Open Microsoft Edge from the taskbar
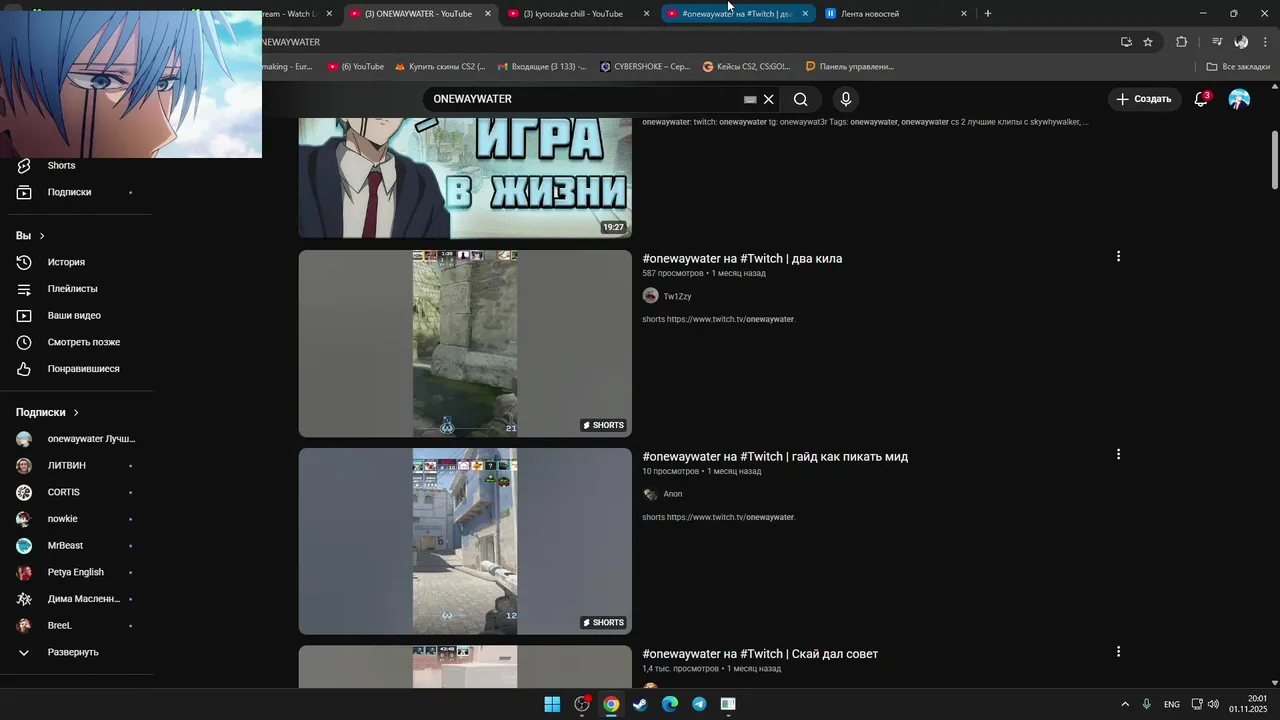1280x720 pixels. 670,704
